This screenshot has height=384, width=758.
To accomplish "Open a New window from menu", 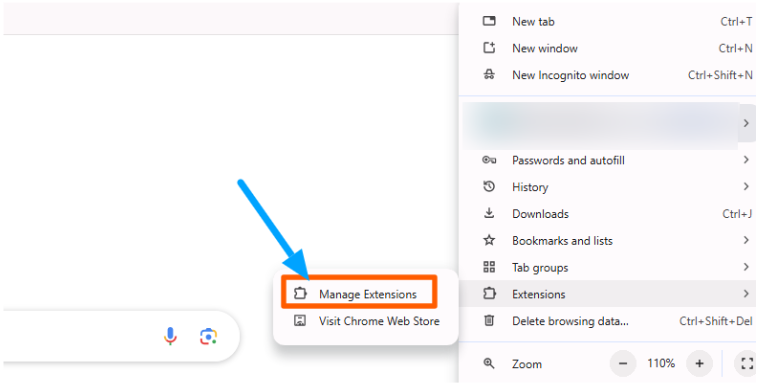I will tap(608, 48).
